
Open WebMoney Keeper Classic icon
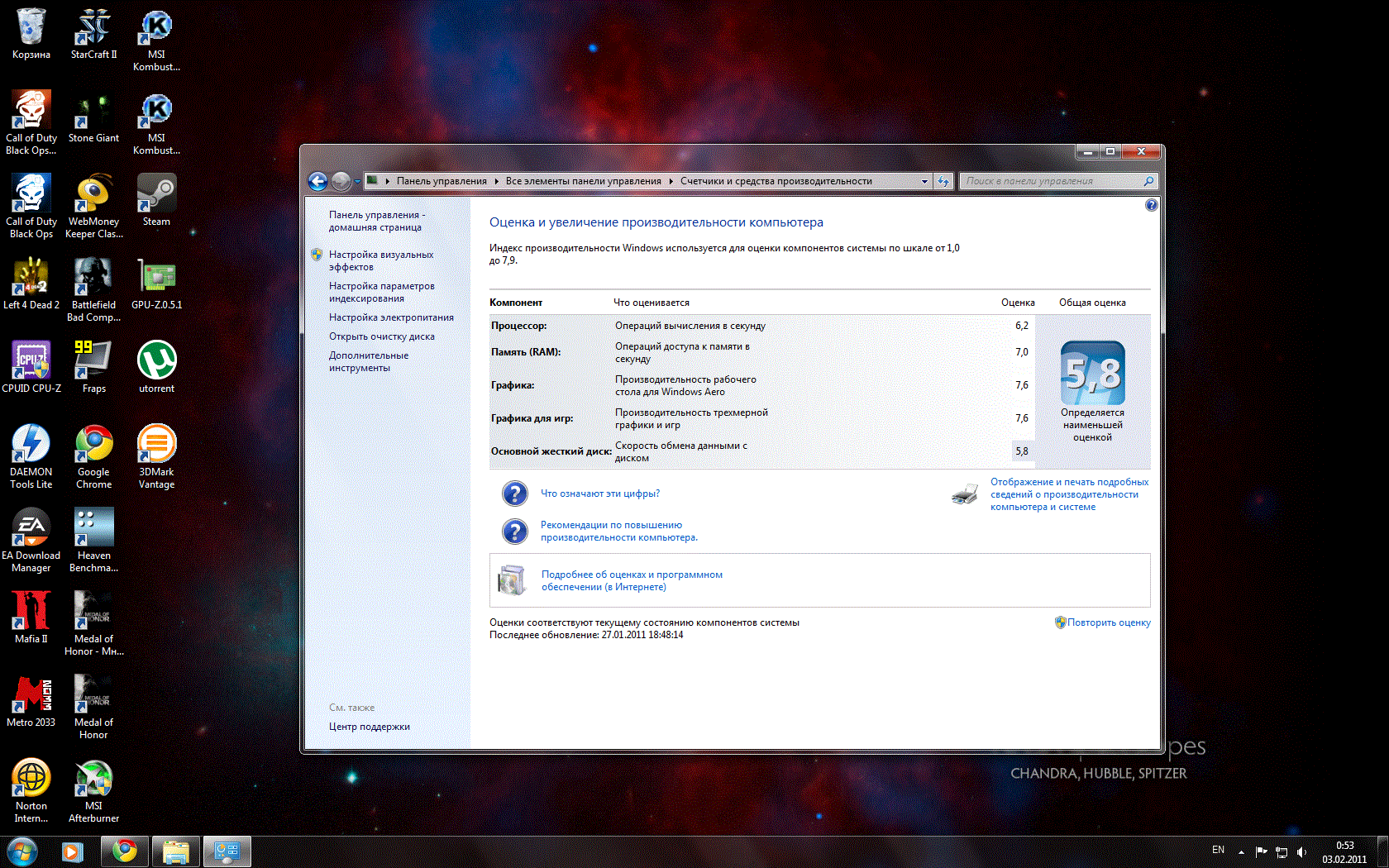pos(93,206)
